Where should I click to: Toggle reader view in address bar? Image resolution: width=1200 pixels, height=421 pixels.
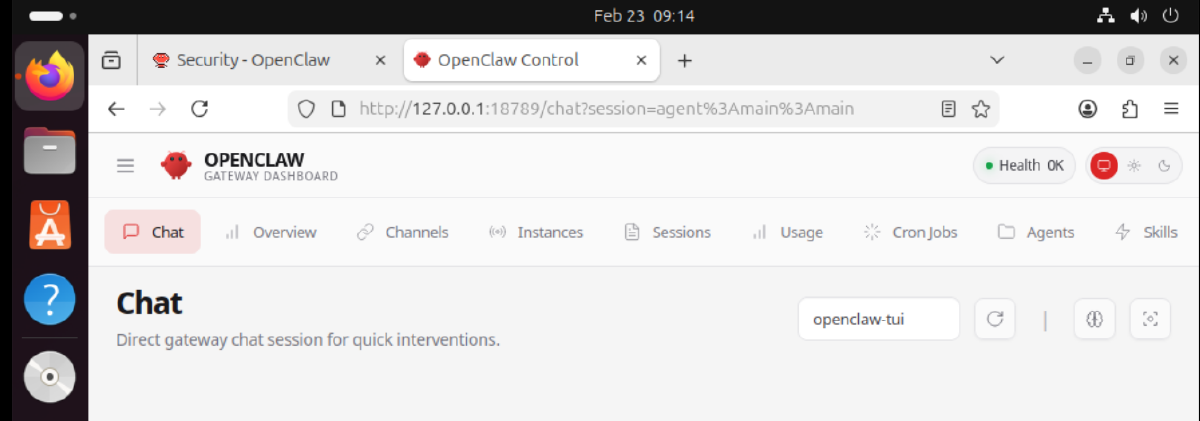(949, 108)
